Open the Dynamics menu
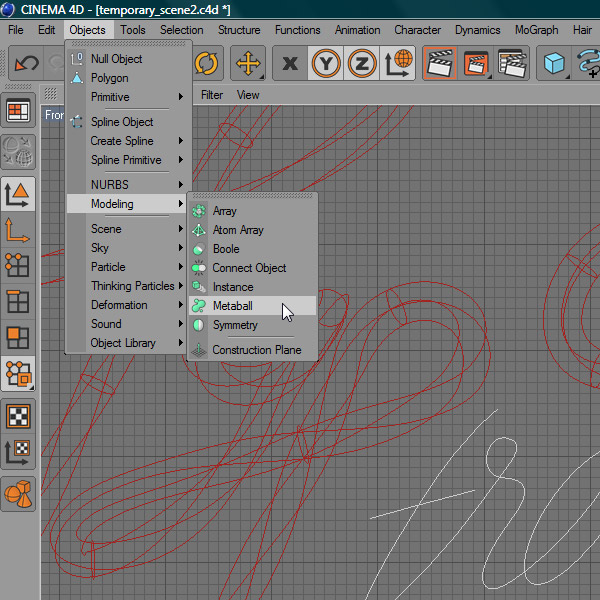600x600 pixels. point(477,30)
